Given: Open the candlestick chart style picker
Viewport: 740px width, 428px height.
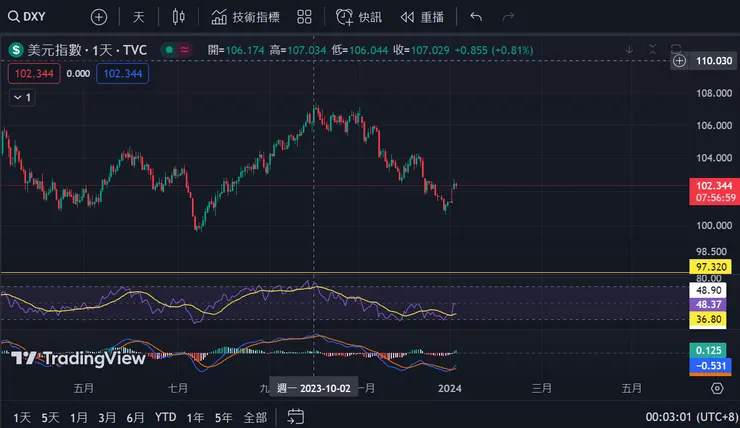Looking at the screenshot, I should pyautogui.click(x=178, y=17).
